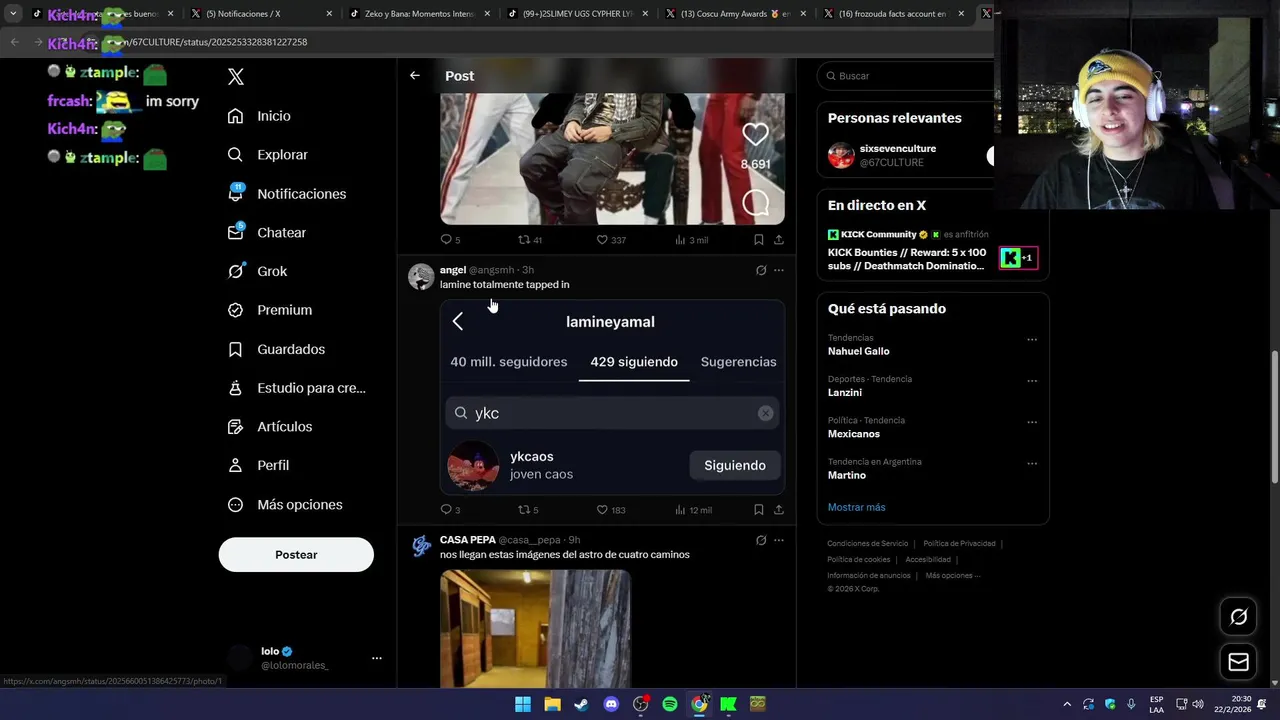The height and width of the screenshot is (720, 1280).
Task: View 12 mil views analytics
Action: click(x=693, y=510)
